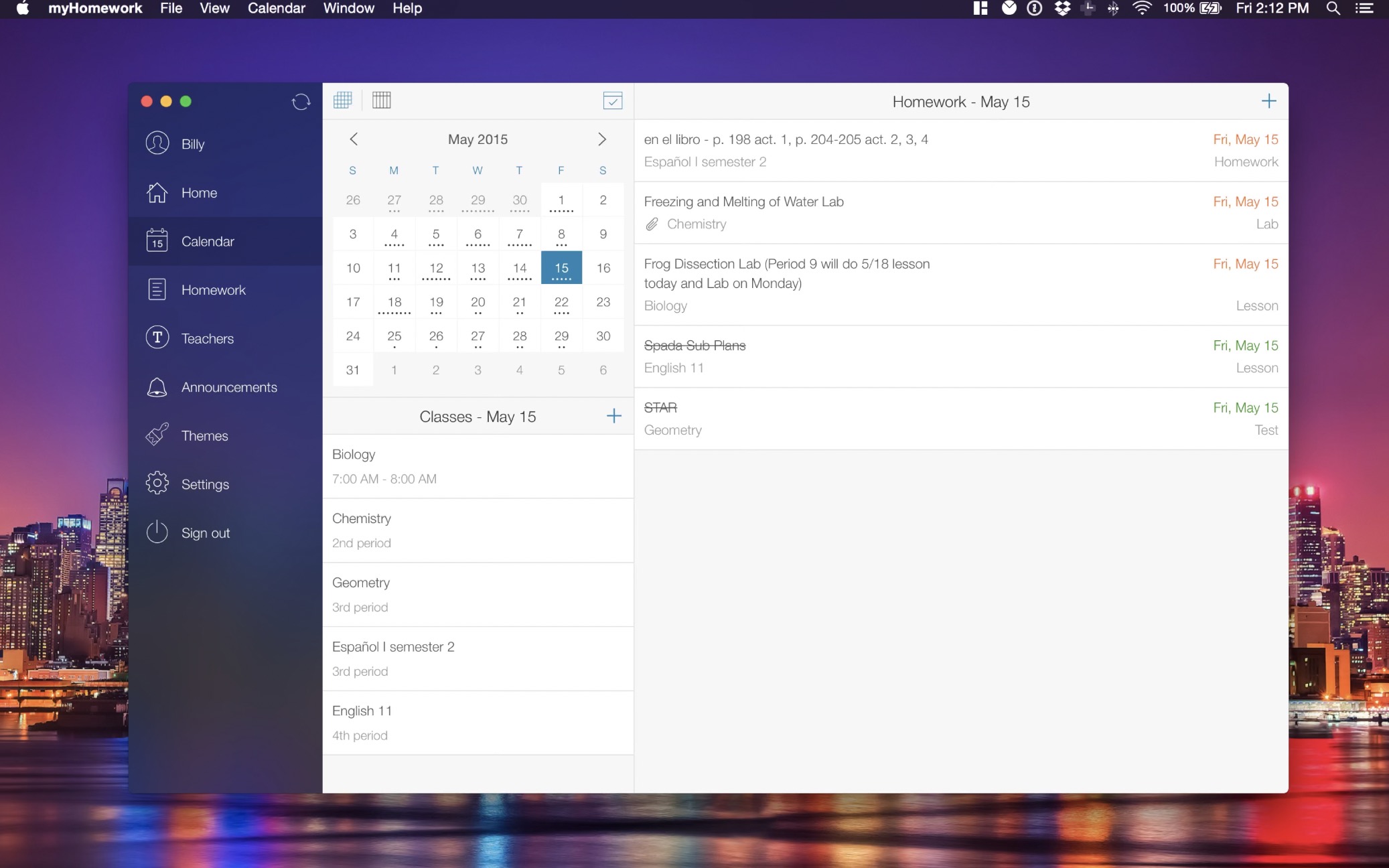Add new homework with plus icon
Viewport: 1389px width, 868px height.
coord(1268,102)
